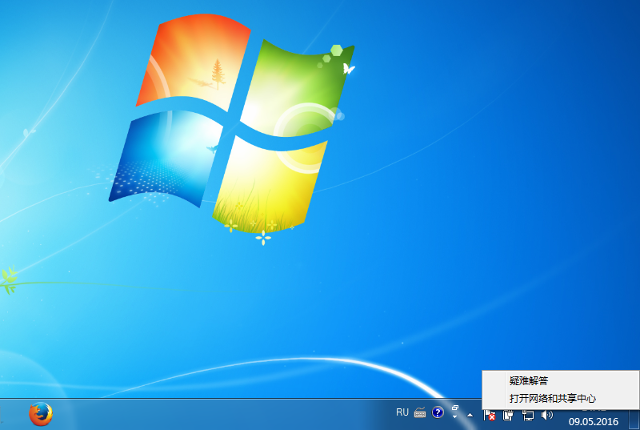The image size is (640, 430).
Task: Open the blue help question-mark icon
Action: point(438,412)
